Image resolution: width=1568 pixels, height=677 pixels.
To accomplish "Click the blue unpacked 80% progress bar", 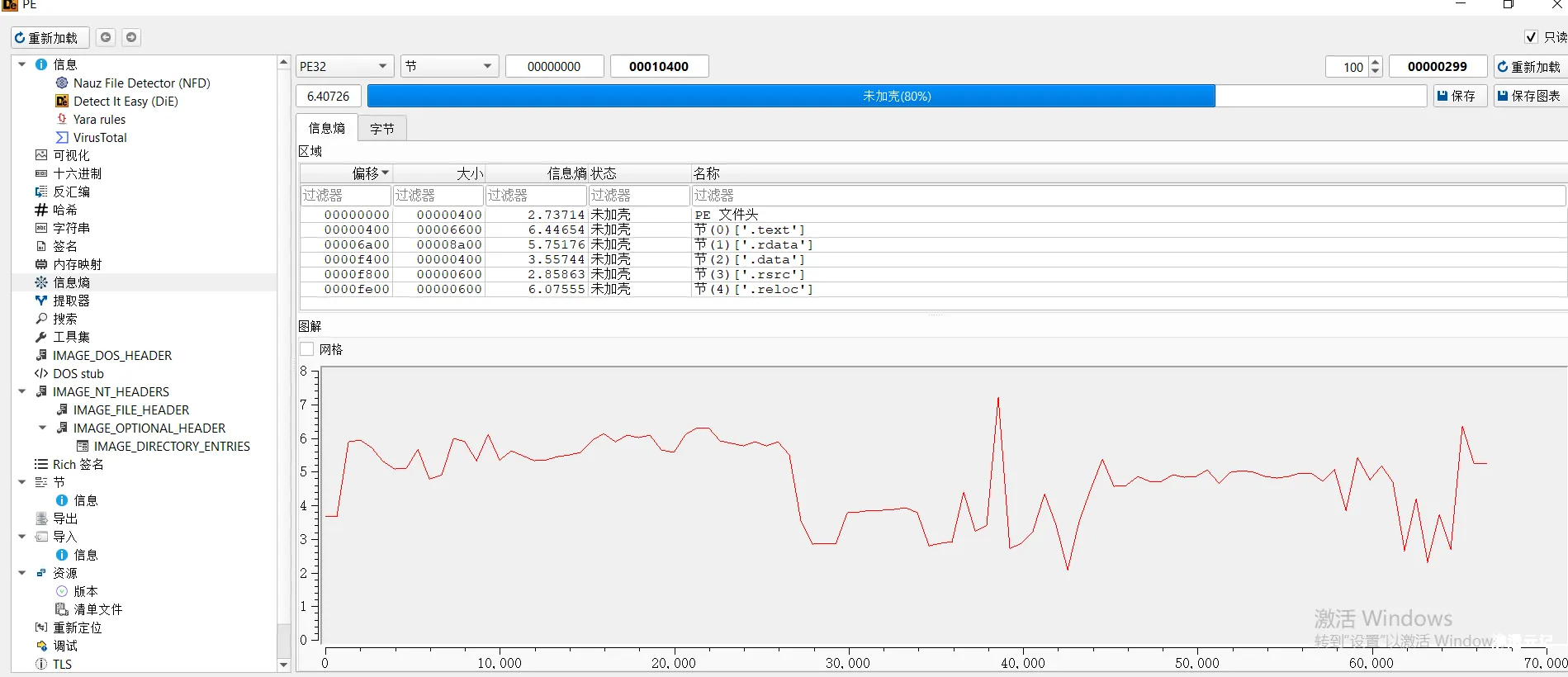I will click(x=790, y=97).
